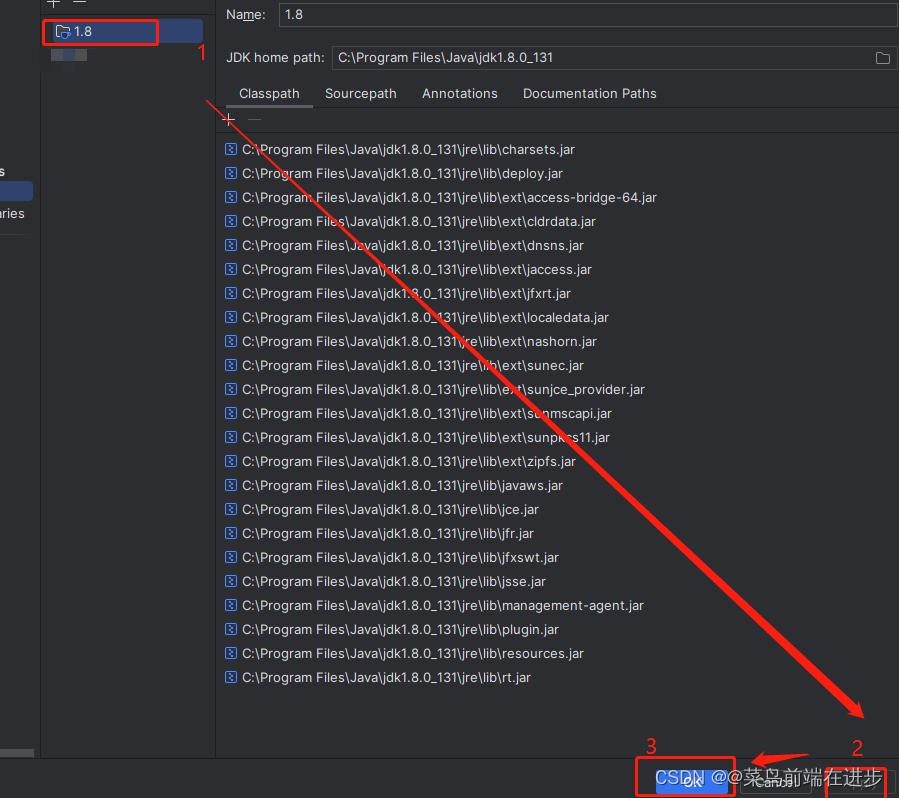Click the archive icon beside sunpkcs11.jar
899x798 pixels.
tap(231, 438)
